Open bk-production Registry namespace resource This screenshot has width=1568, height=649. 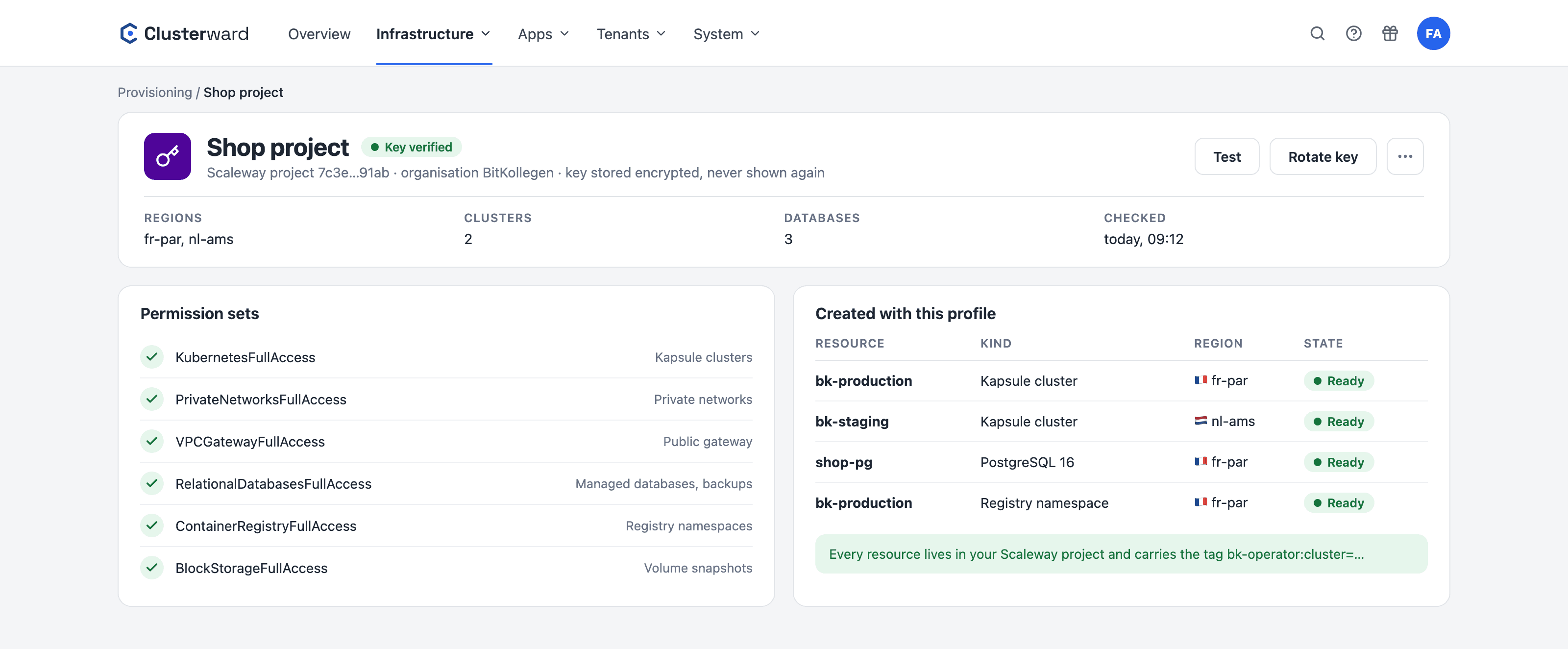tap(864, 503)
